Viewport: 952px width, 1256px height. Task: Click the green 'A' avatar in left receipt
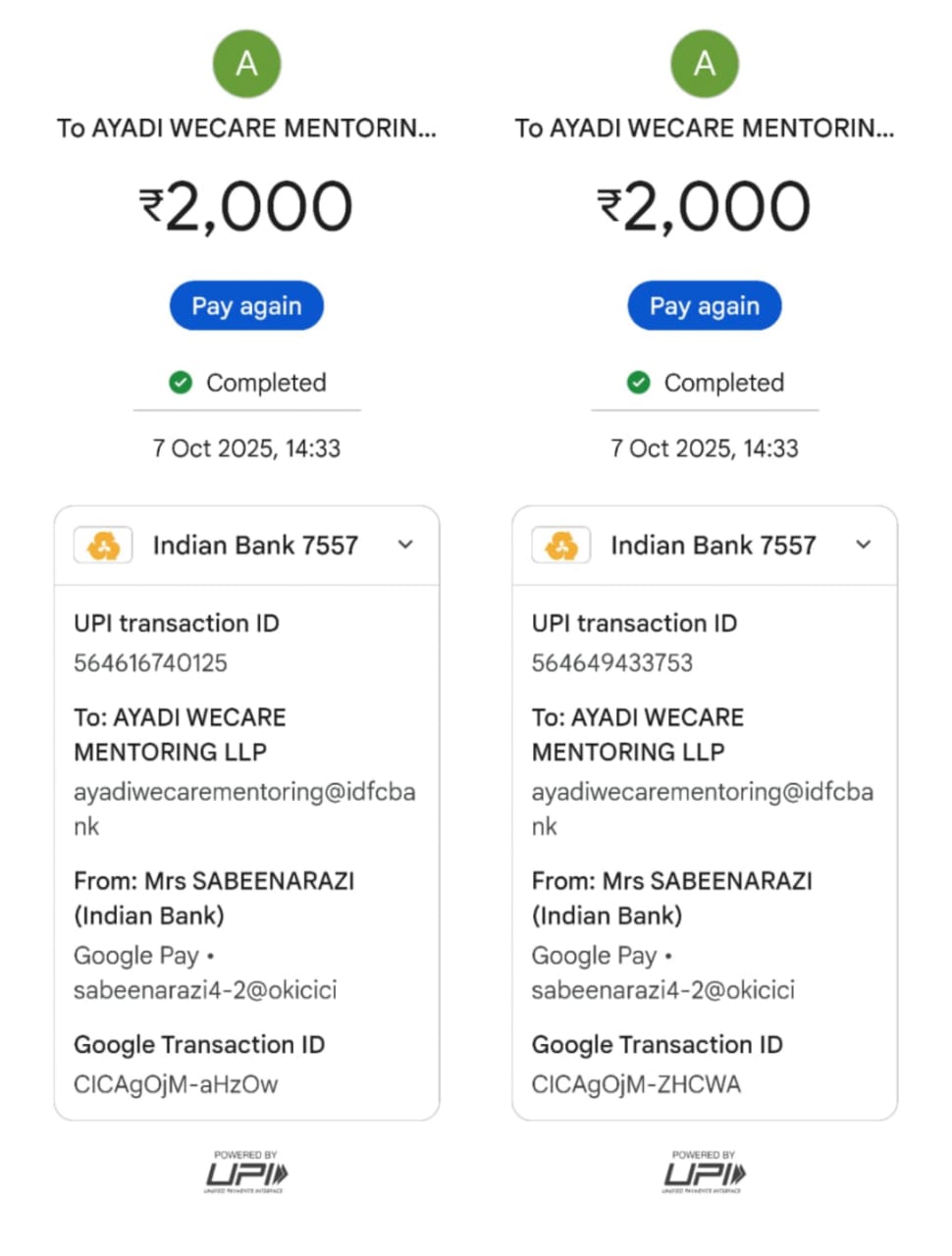pyautogui.click(x=247, y=64)
